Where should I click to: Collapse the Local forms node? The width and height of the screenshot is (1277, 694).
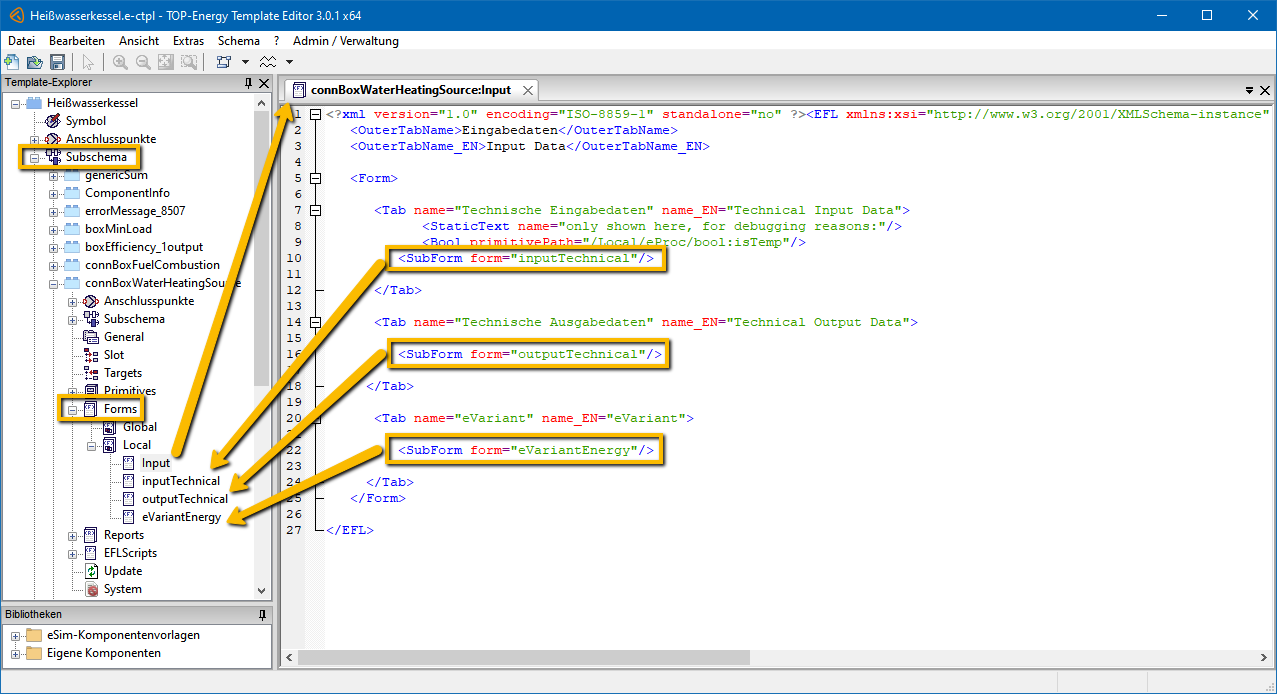(x=92, y=445)
